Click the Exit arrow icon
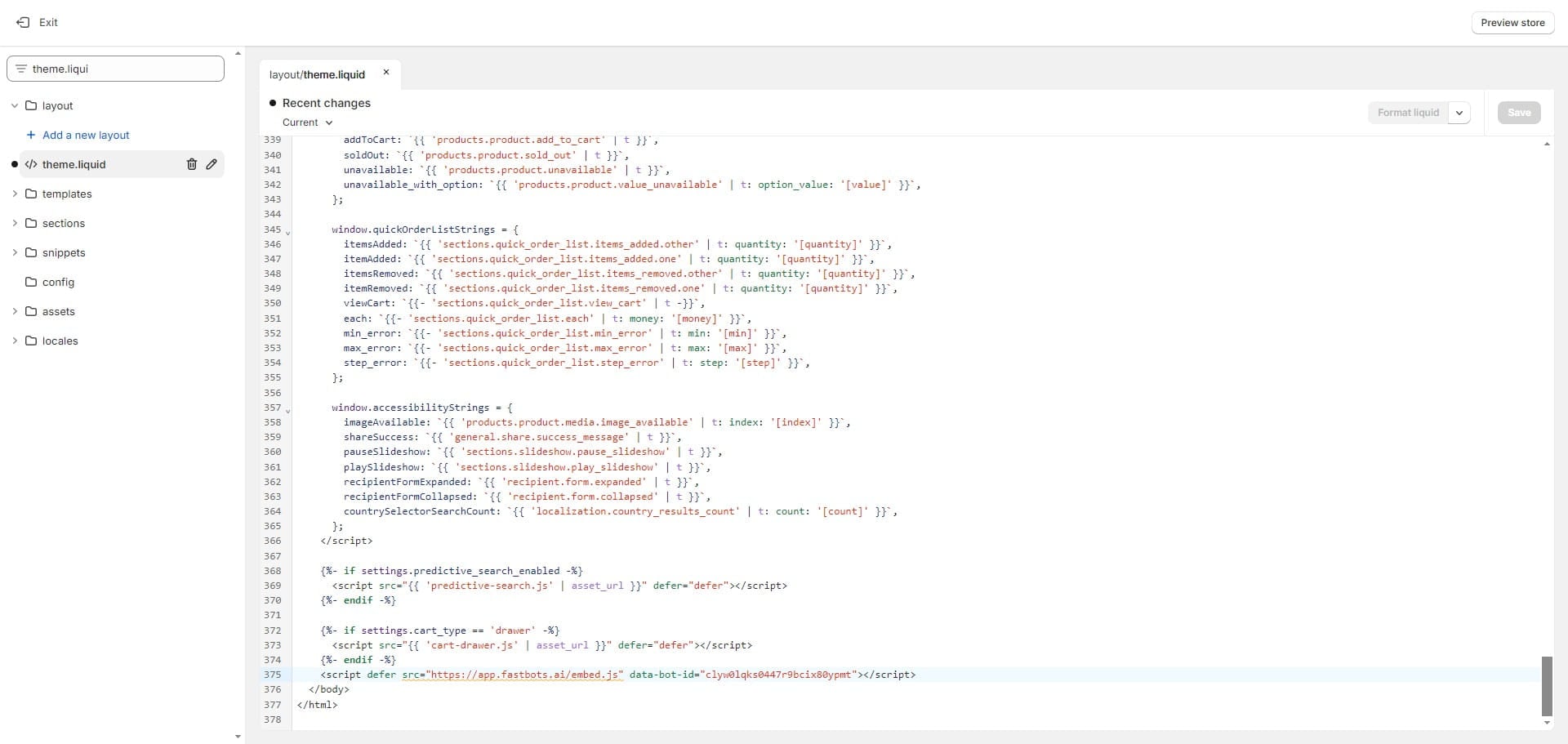The width and height of the screenshot is (1568, 744). [23, 22]
